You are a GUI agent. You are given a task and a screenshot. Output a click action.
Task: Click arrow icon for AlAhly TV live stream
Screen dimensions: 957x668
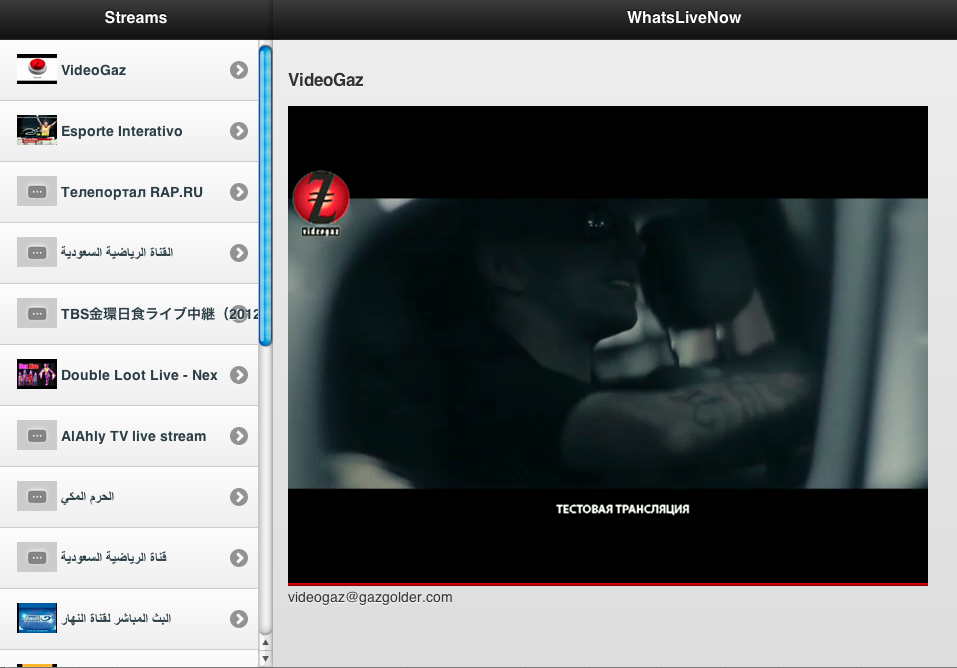point(239,436)
